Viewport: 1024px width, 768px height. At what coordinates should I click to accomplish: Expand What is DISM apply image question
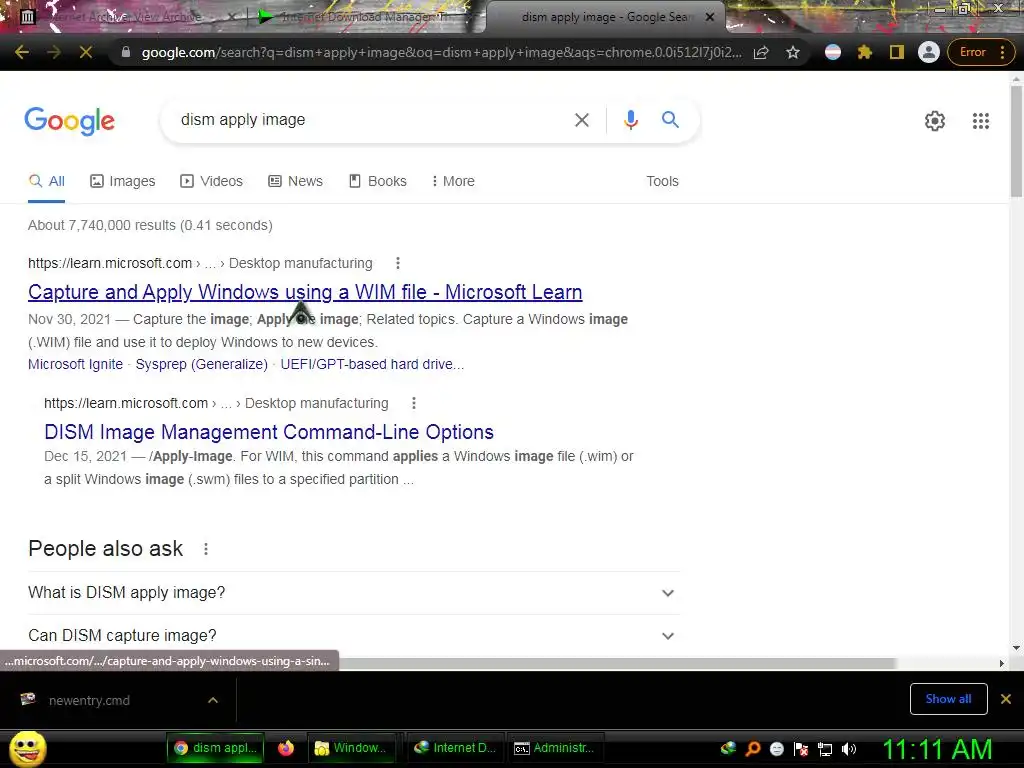(x=353, y=593)
